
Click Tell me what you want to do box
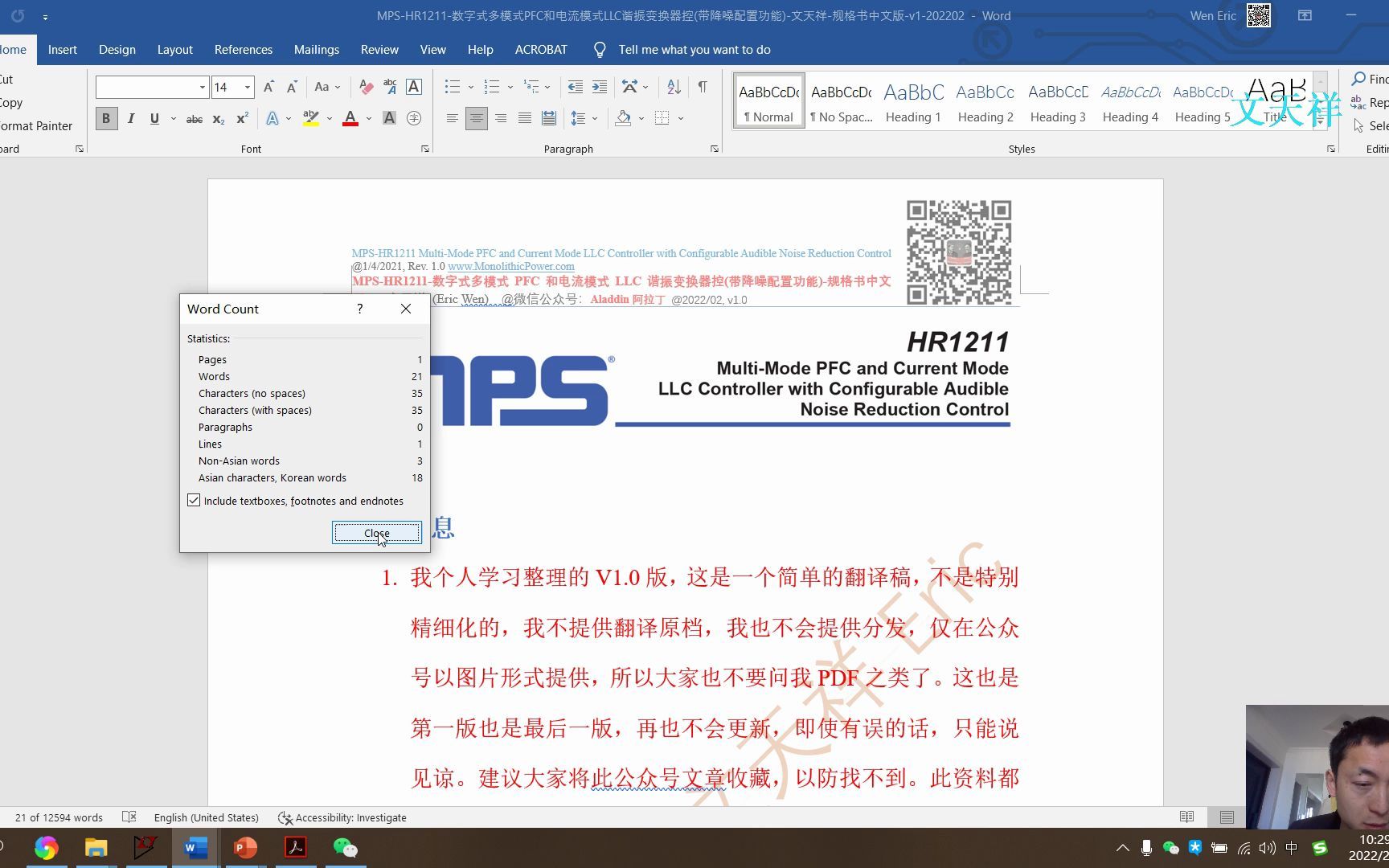pos(694,49)
